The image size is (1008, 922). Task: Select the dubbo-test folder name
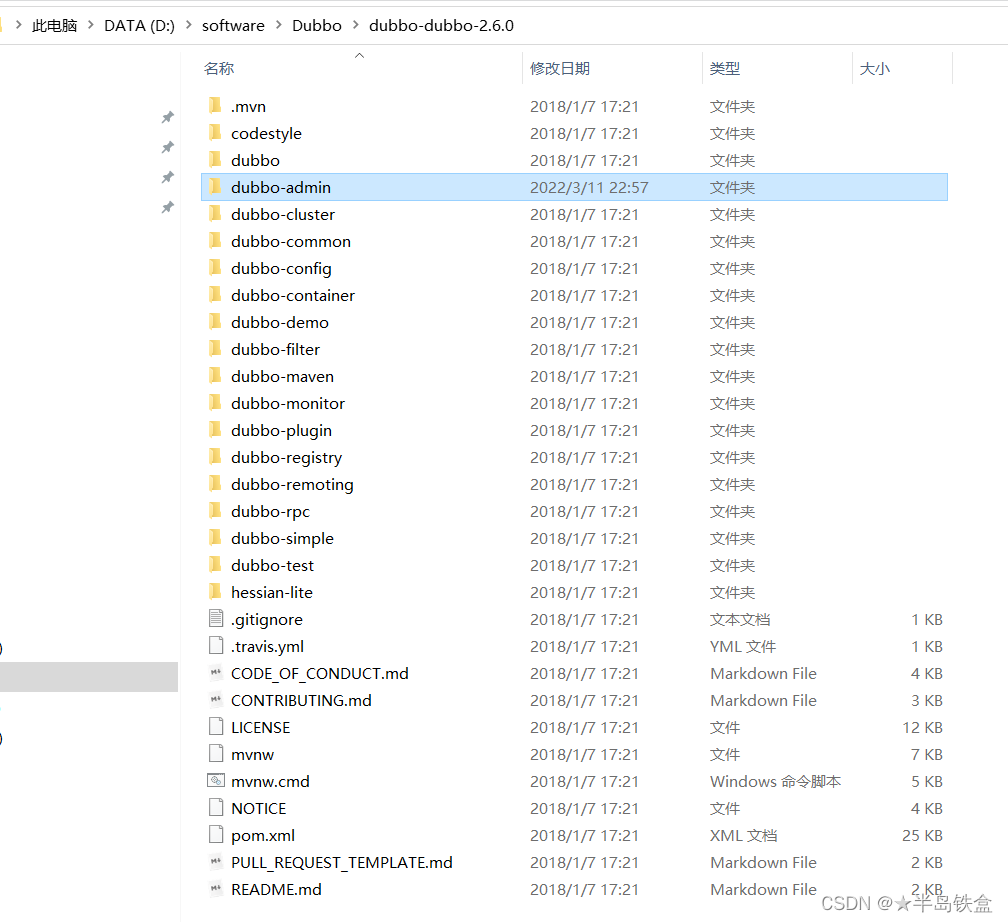tap(273, 565)
